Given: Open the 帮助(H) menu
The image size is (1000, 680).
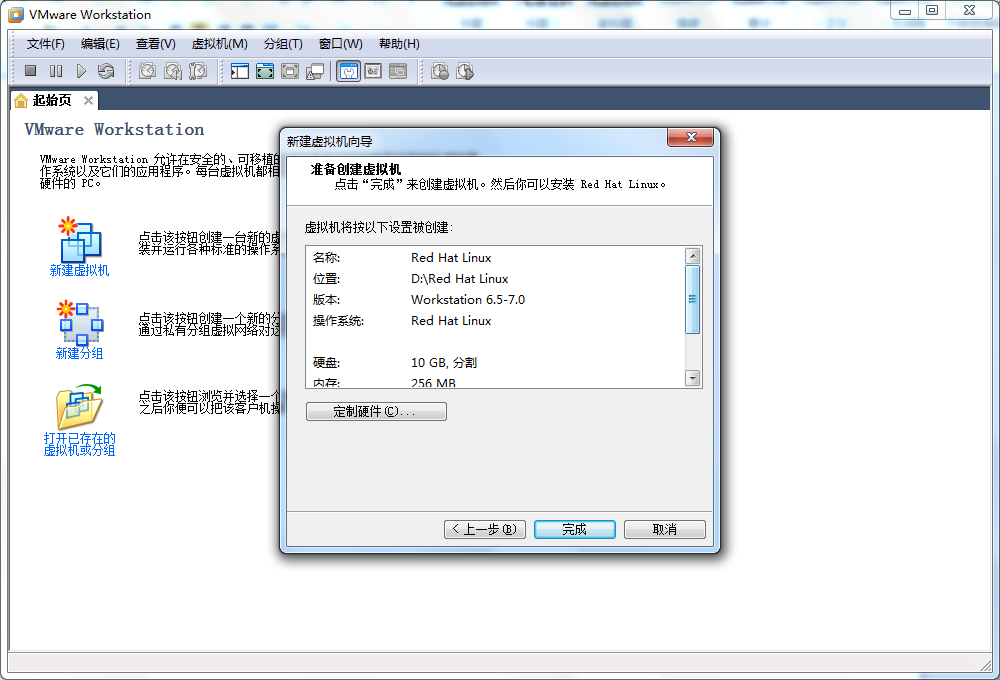Looking at the screenshot, I should (399, 44).
